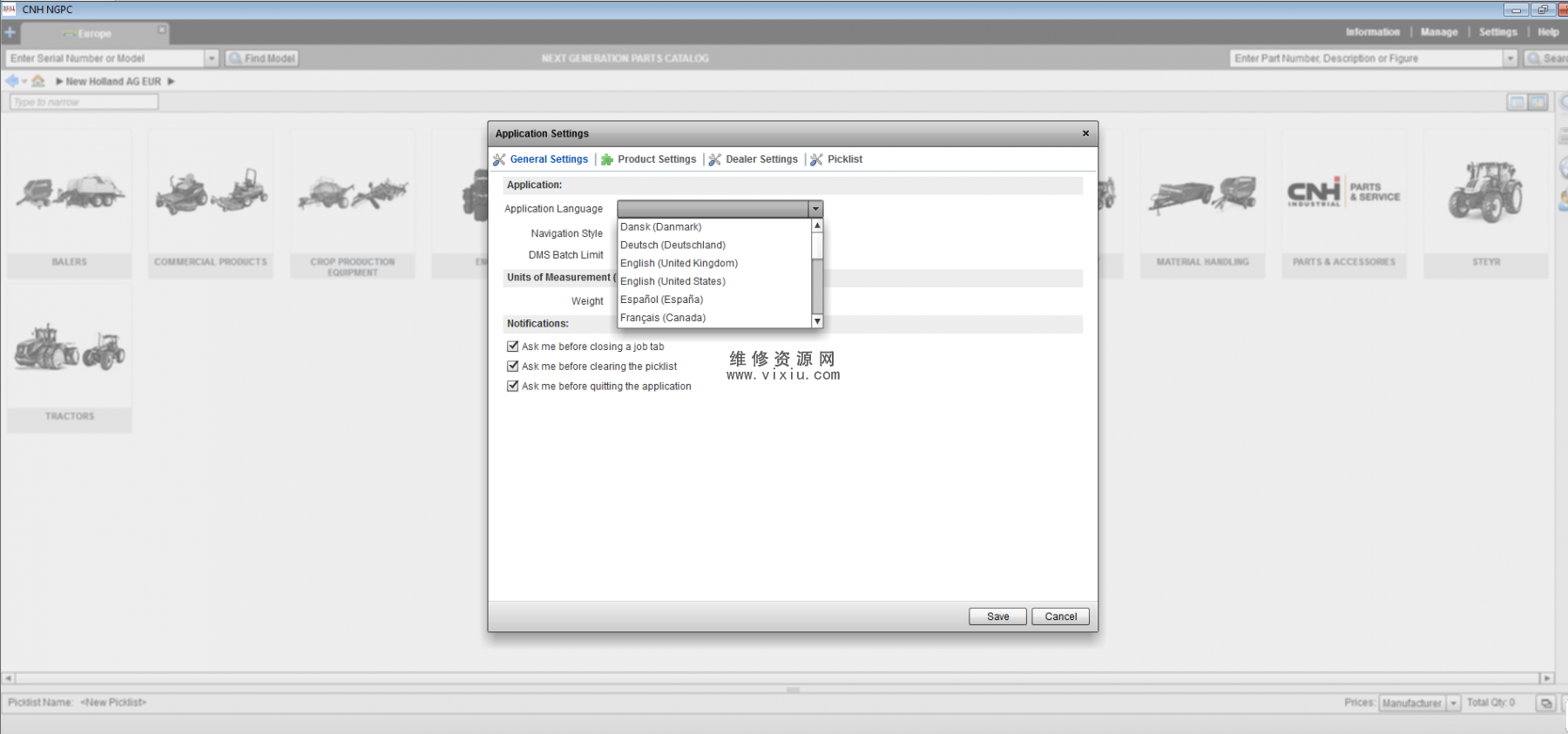The image size is (1568, 734).
Task: Click the part number search field
Action: pos(1367,58)
